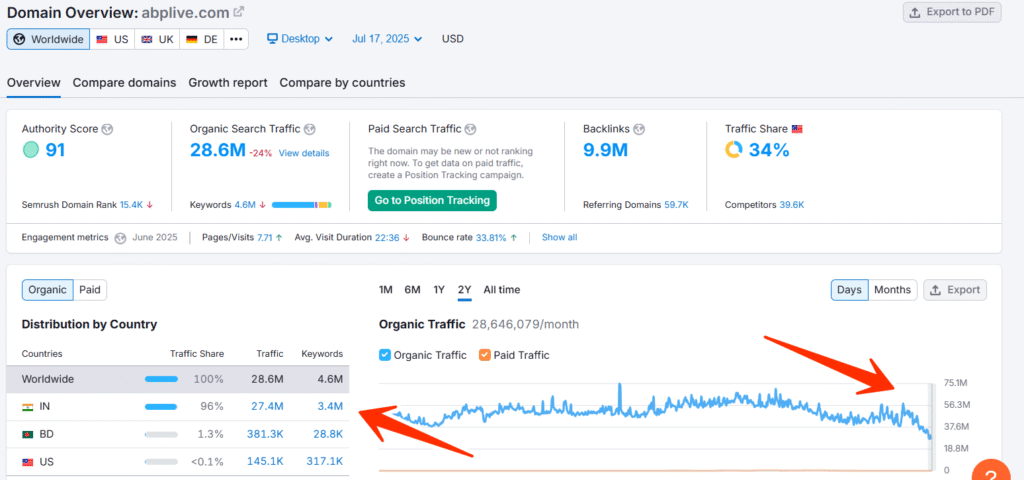Viewport: 1024px width, 480px height.
Task: Select the 1Y time range
Action: click(440, 290)
